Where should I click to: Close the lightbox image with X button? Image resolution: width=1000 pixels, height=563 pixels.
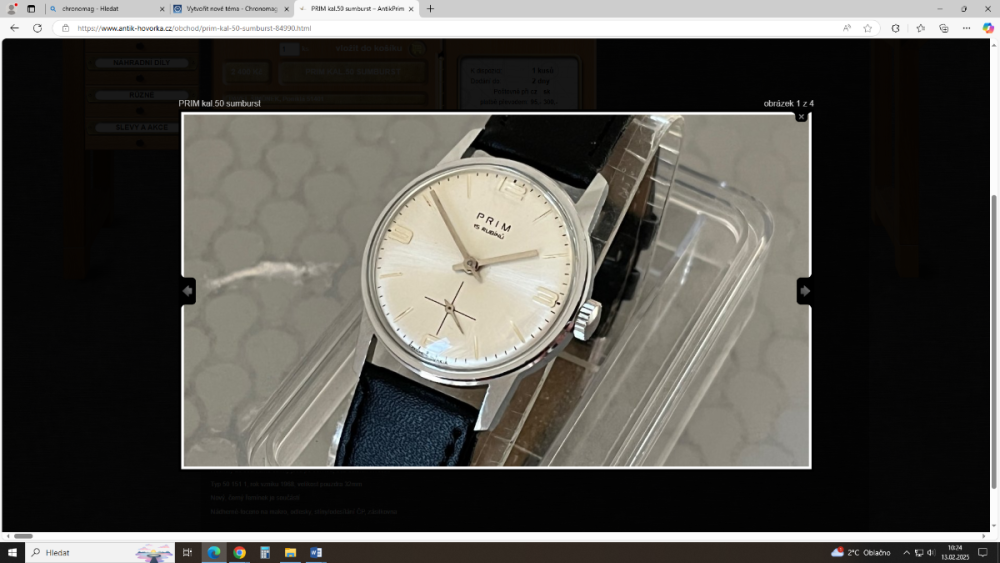[801, 117]
